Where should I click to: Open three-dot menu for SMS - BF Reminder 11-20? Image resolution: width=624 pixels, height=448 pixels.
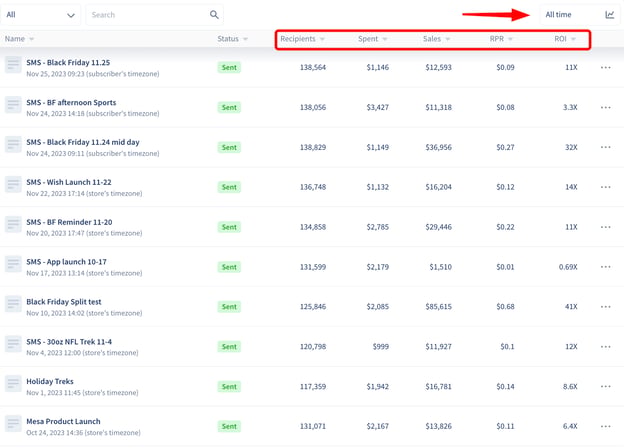(x=606, y=227)
